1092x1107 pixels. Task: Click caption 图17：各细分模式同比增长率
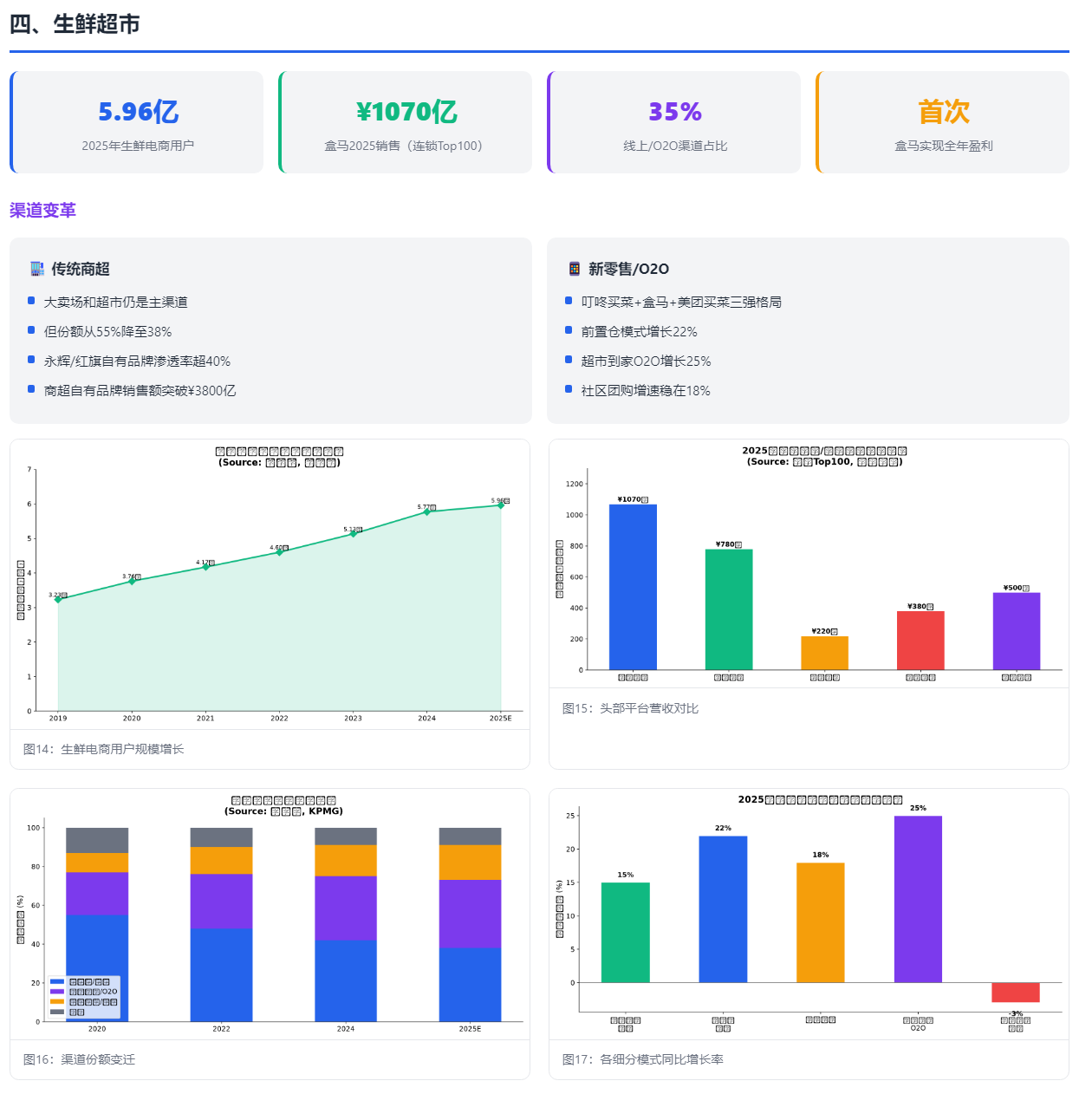click(642, 1059)
